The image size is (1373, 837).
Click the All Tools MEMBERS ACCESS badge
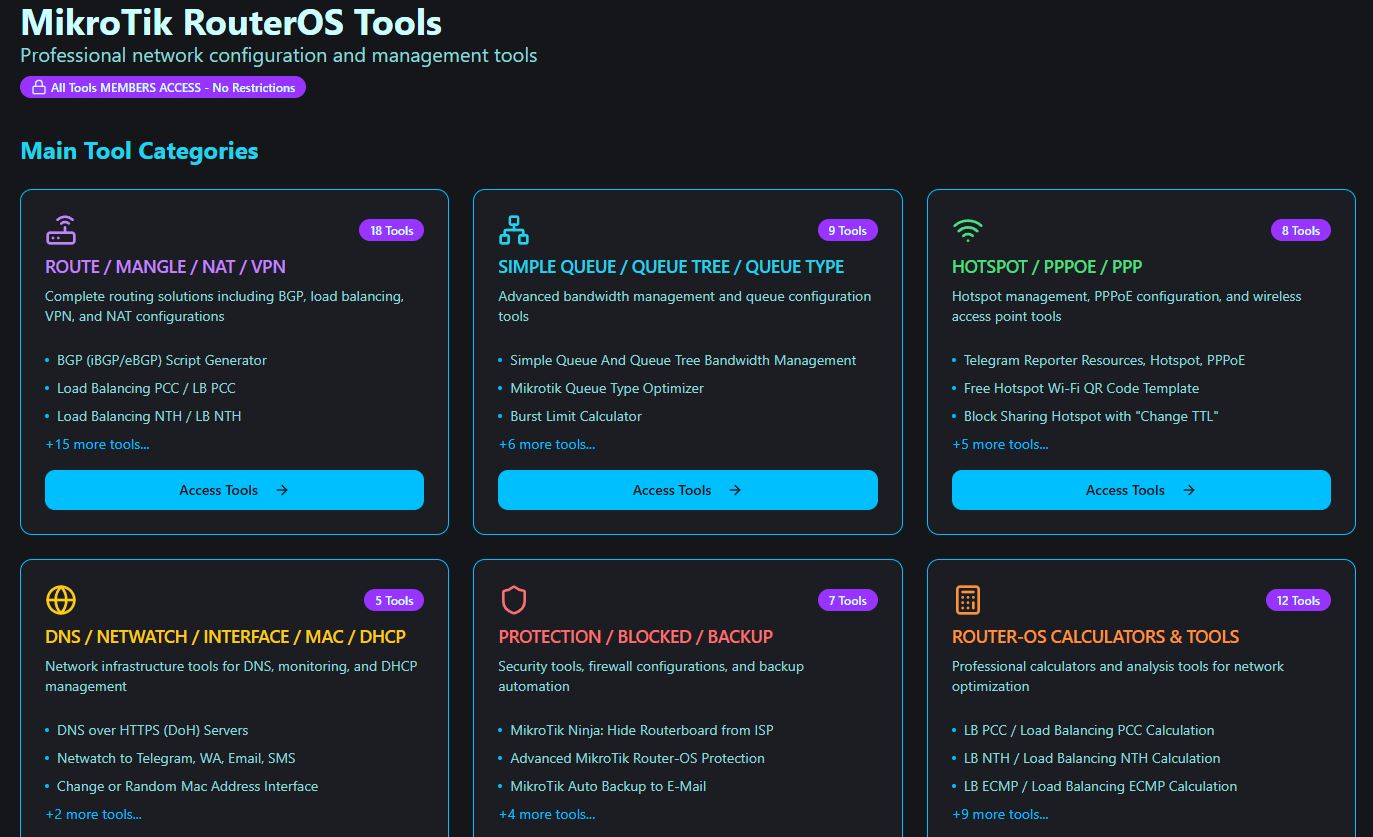point(163,88)
